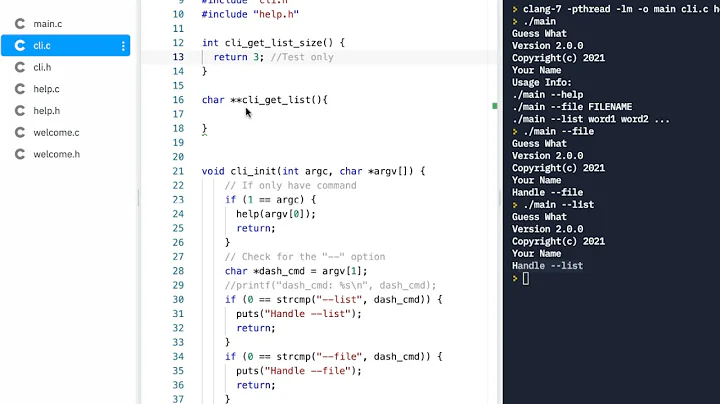Click the './main --list' command in terminal
720x404 pixels.
[x=559, y=205]
